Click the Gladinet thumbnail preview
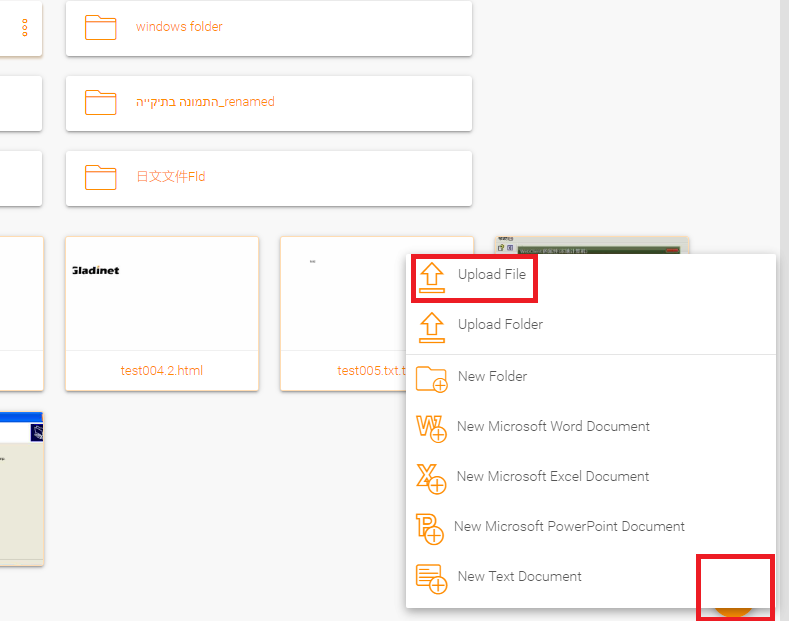Screen dimensions: 789x621 pos(162,293)
